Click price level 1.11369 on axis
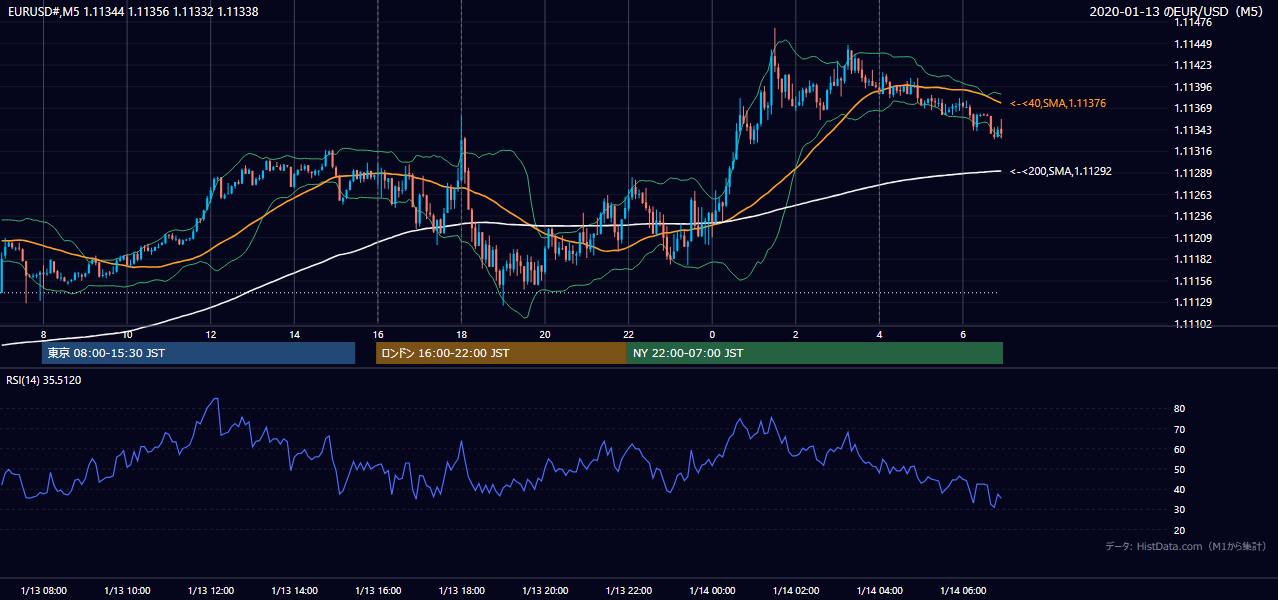 point(1192,109)
